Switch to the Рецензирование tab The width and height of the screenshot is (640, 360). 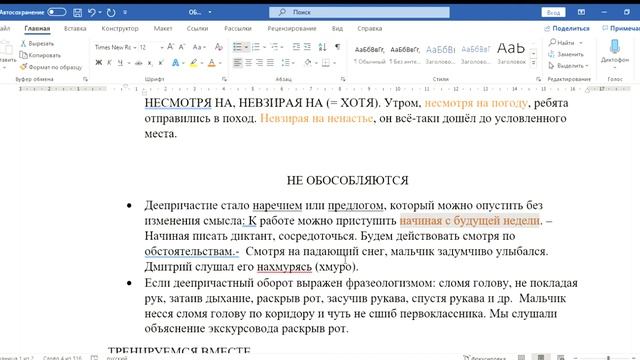point(292,28)
